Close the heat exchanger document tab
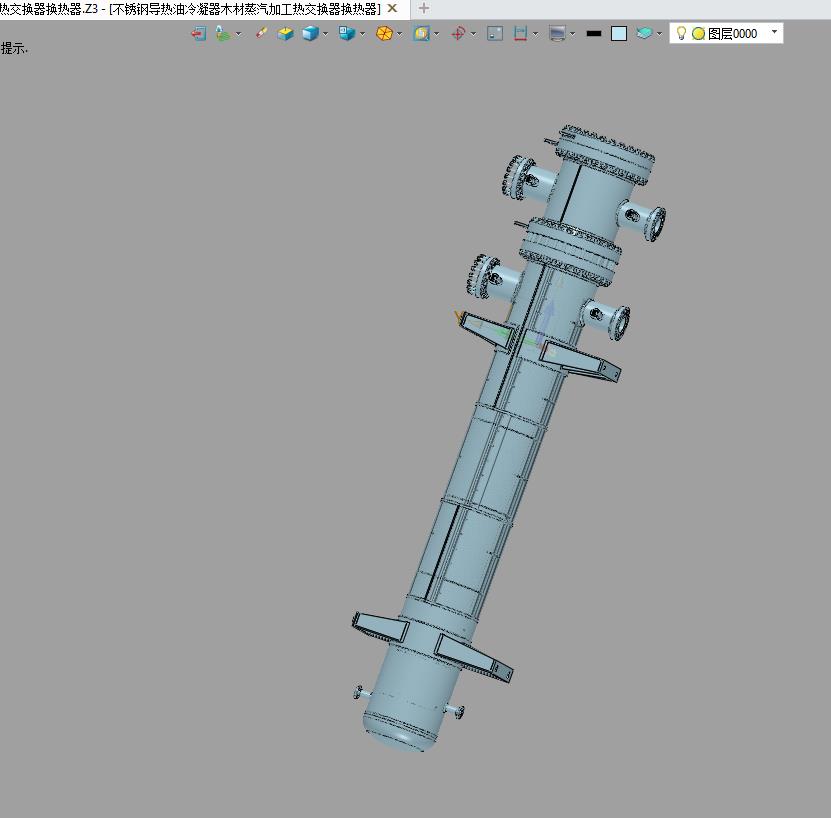831x818 pixels. pos(392,8)
